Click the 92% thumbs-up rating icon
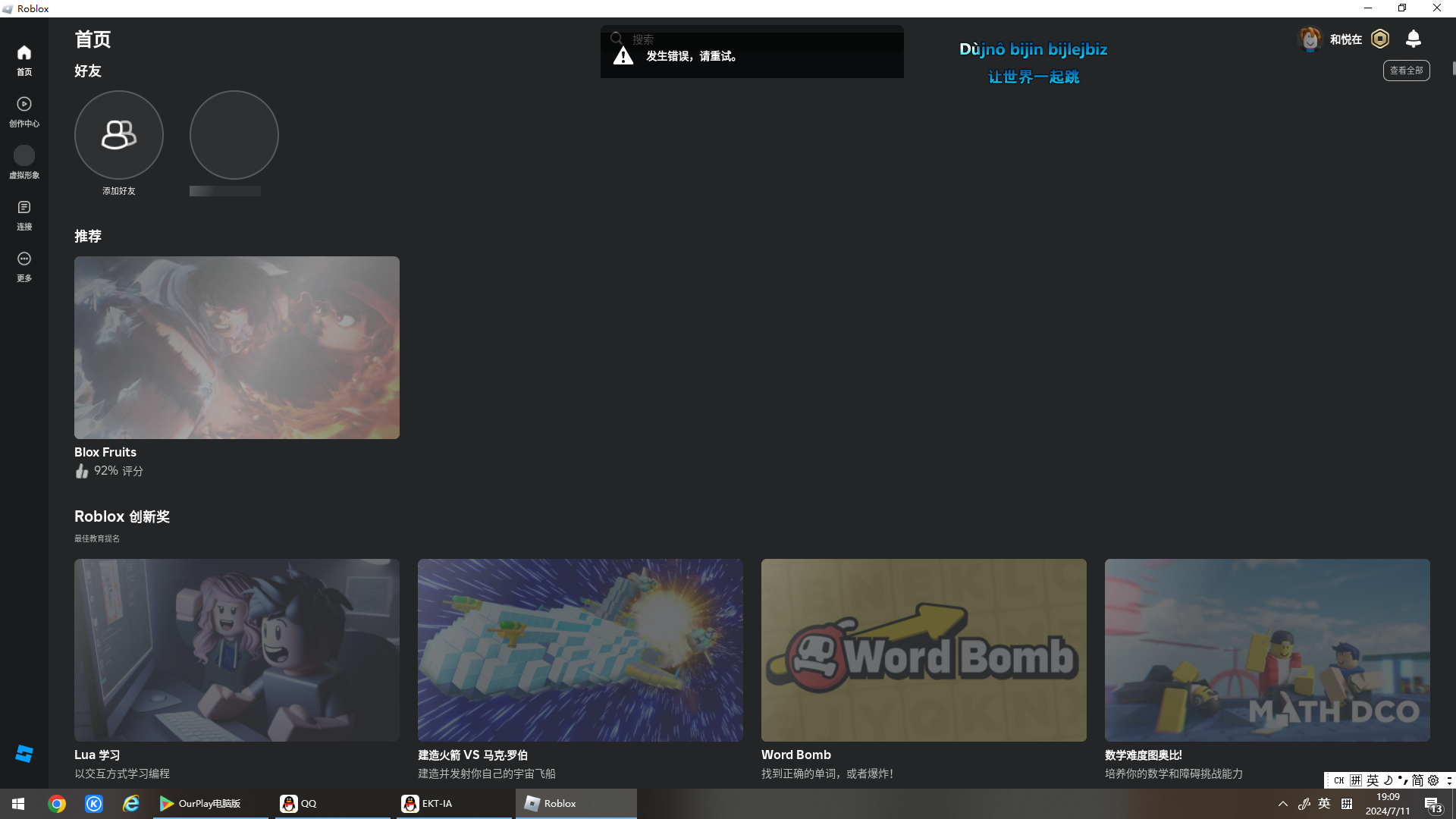 click(x=82, y=471)
